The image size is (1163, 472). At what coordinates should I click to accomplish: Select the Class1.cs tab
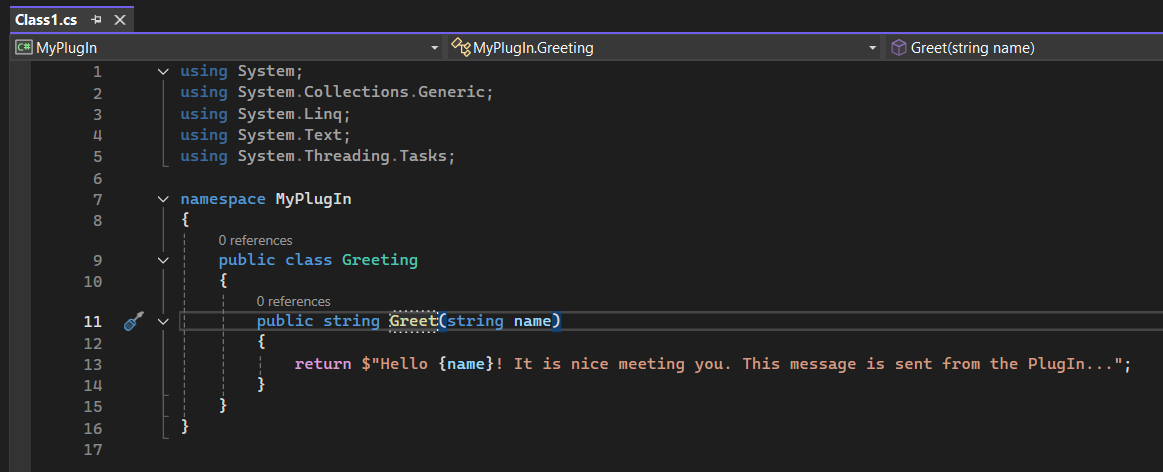47,20
